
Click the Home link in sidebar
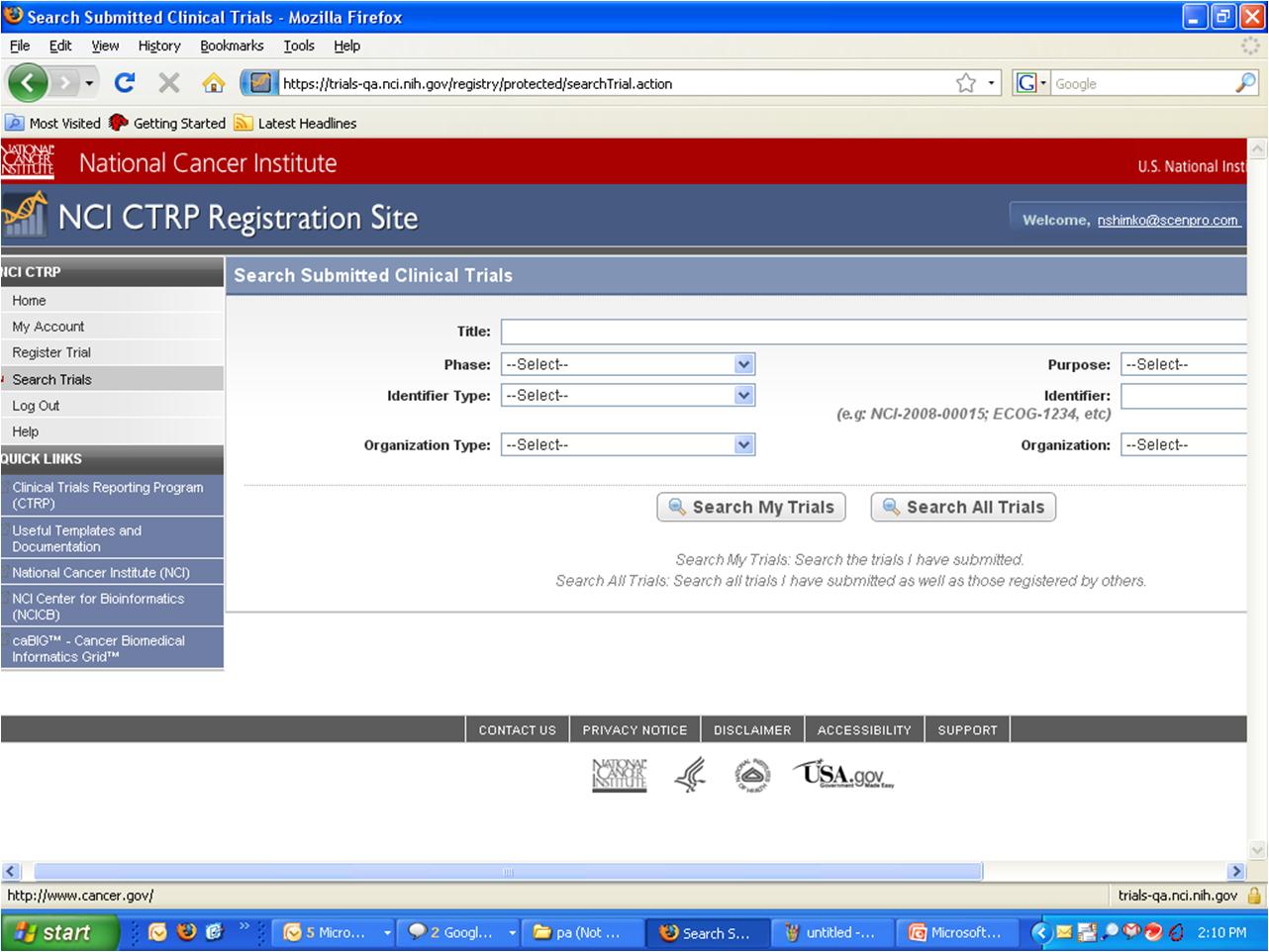(29, 301)
